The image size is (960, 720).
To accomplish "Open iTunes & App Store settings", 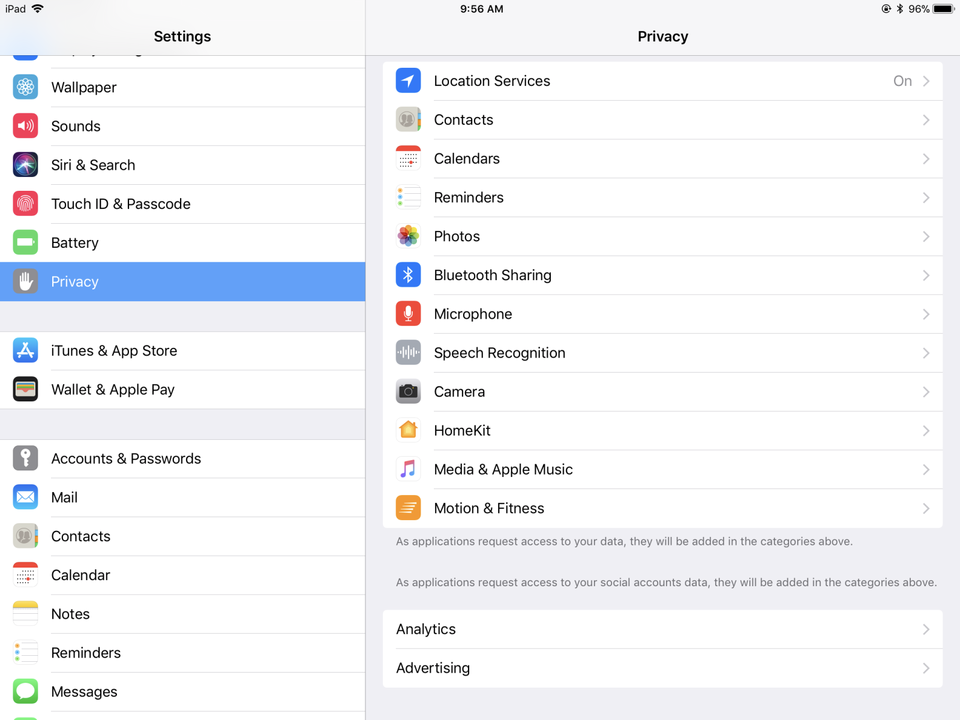I will click(182, 350).
